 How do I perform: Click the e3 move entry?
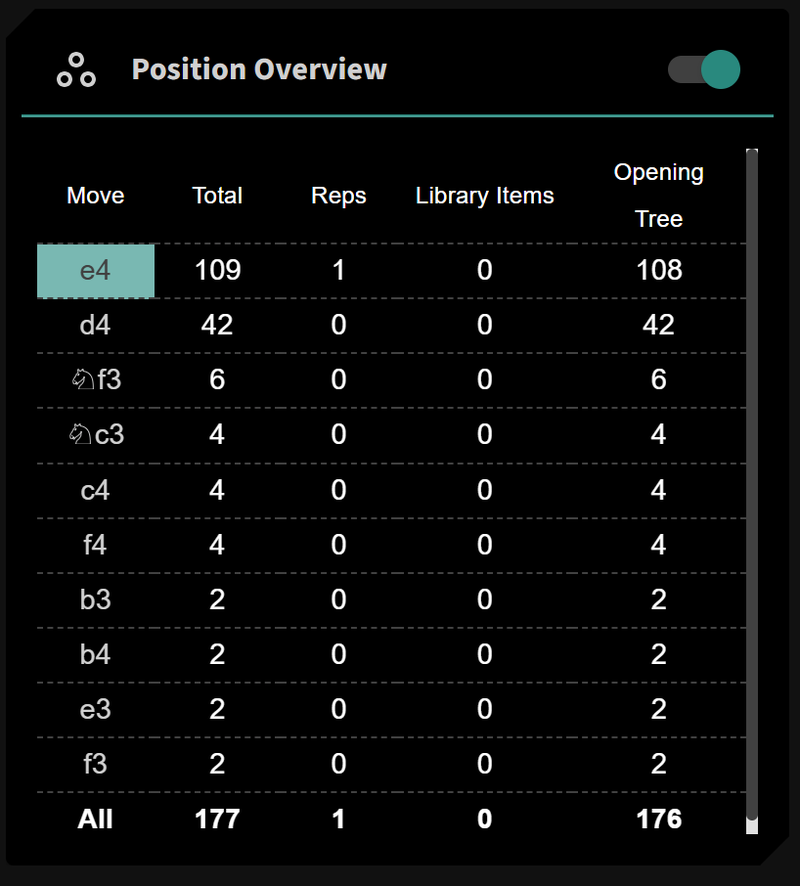(95, 710)
